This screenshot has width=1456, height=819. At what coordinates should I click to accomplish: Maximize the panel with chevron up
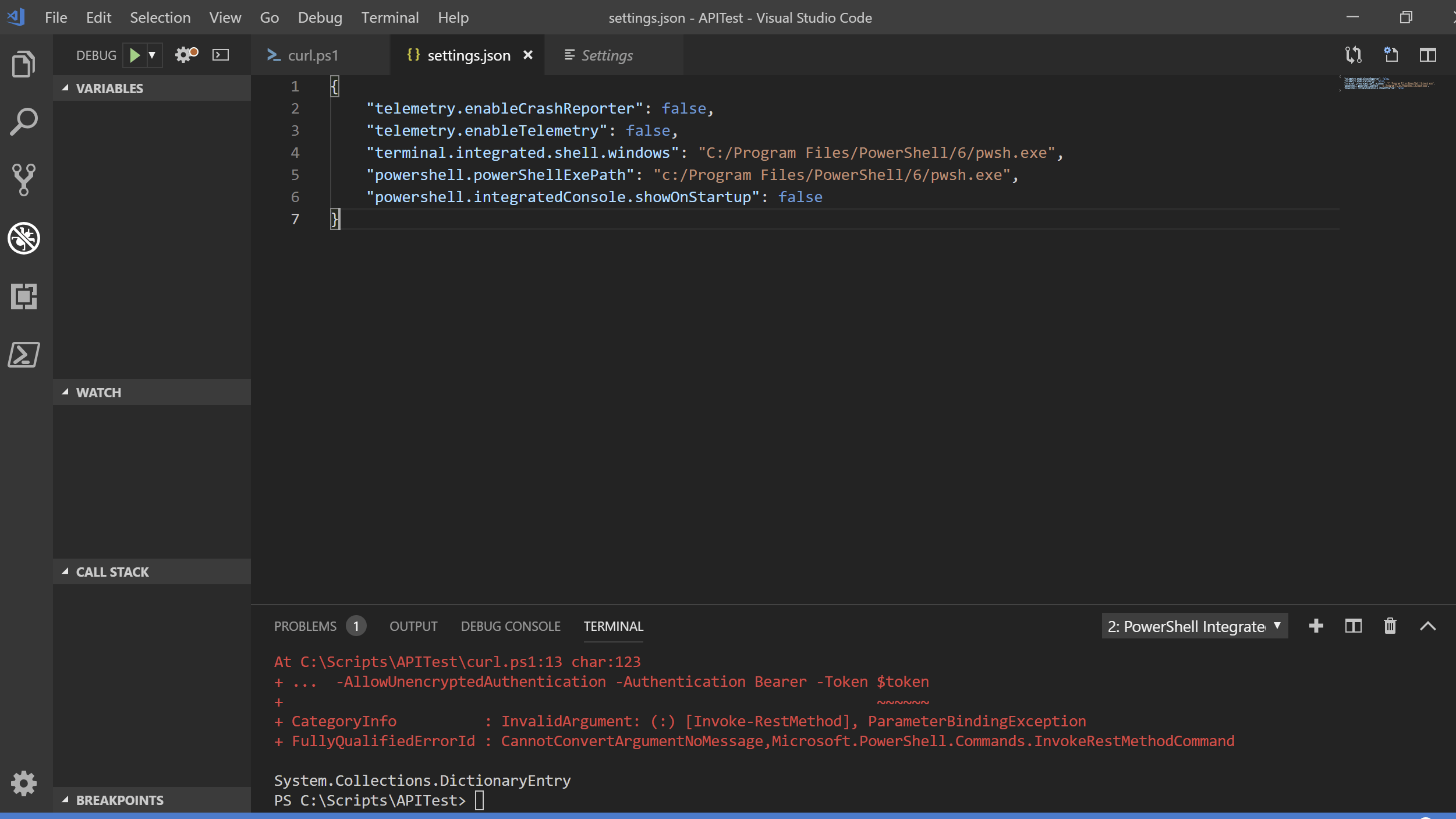point(1428,626)
